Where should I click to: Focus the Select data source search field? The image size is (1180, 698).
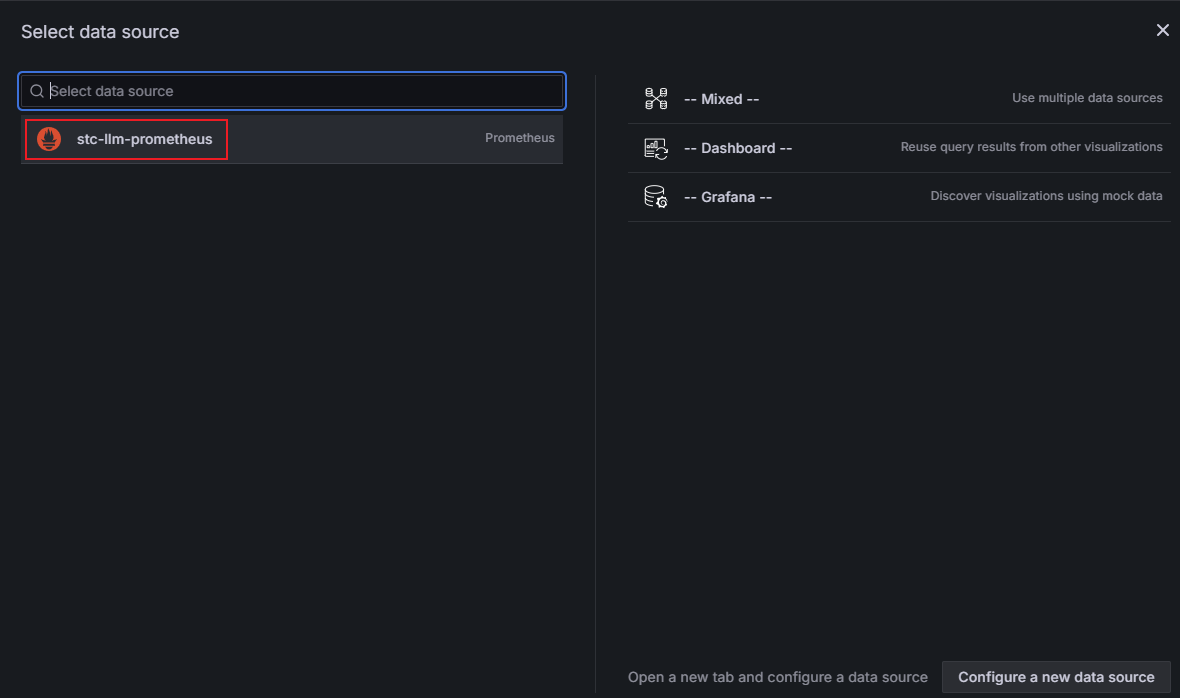click(x=300, y=91)
